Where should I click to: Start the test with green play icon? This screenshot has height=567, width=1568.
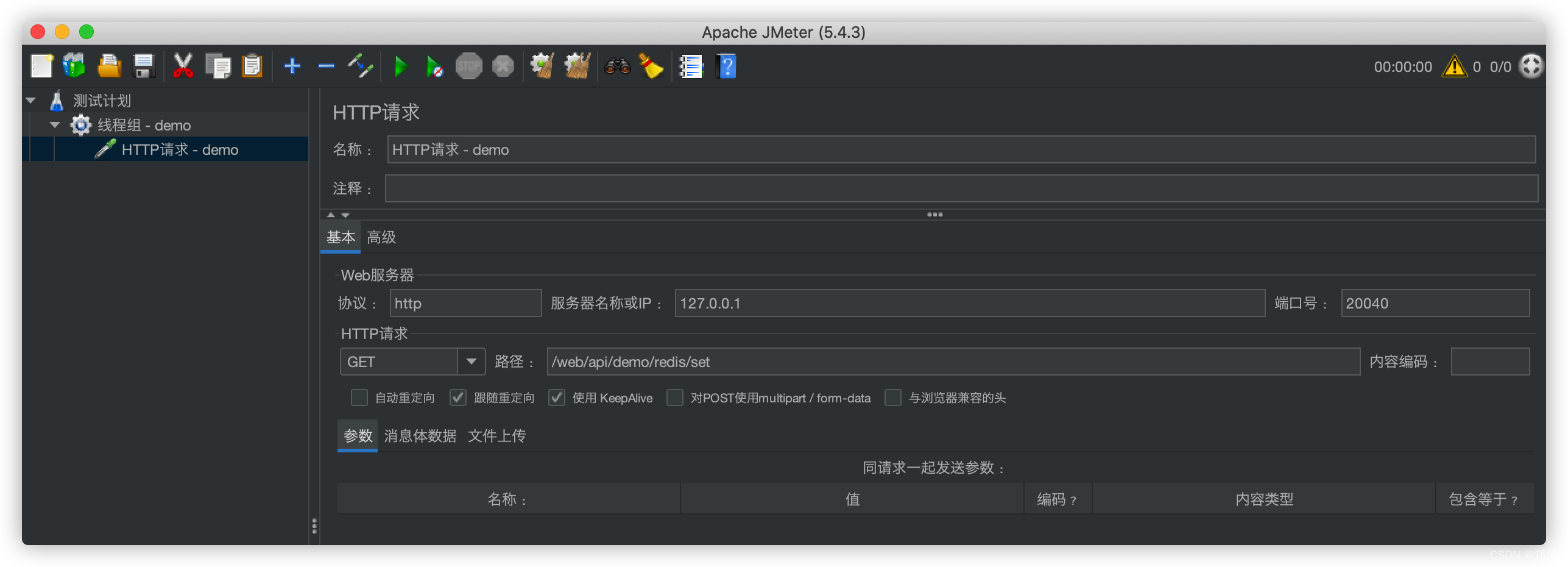coord(400,66)
